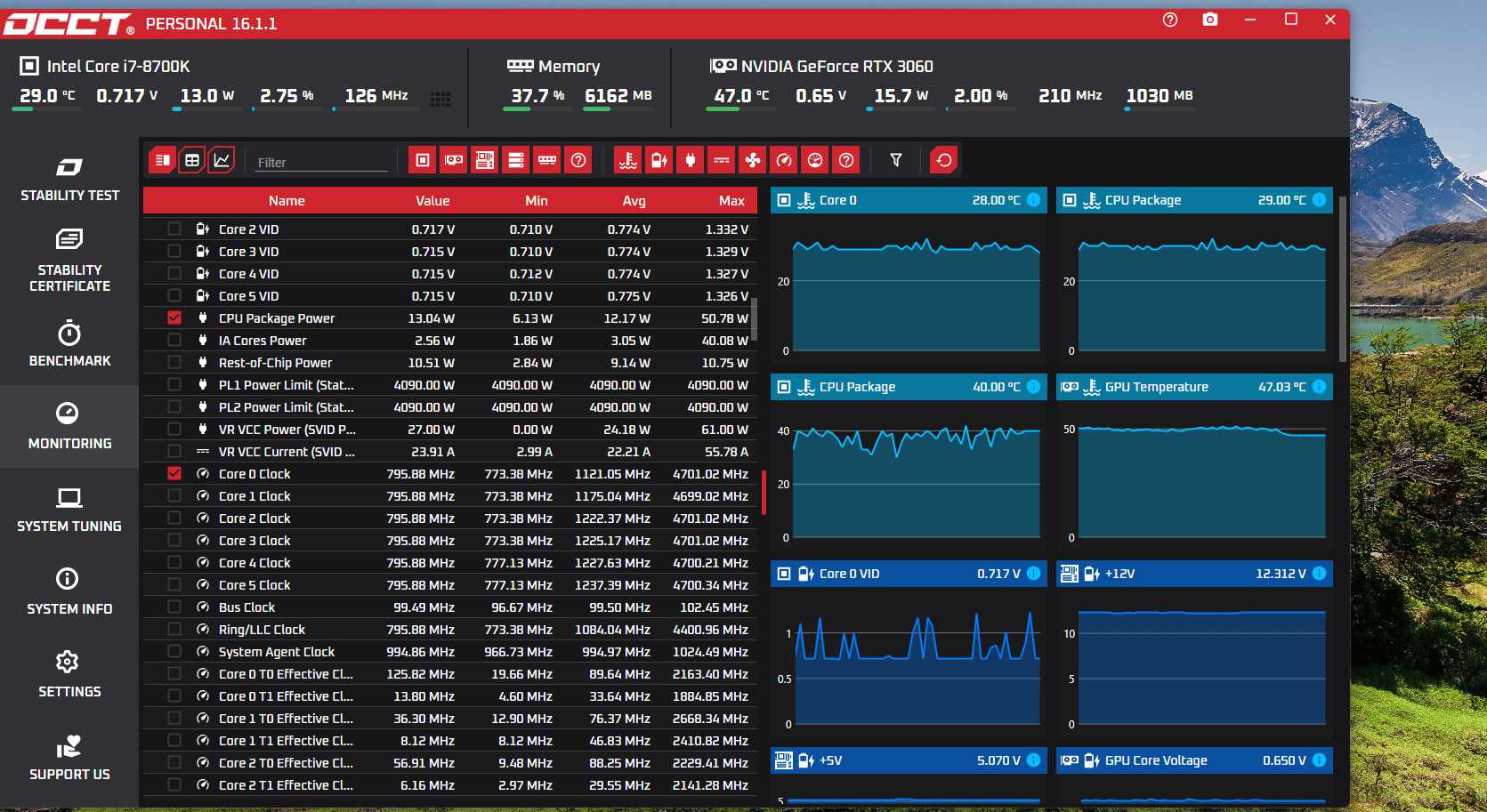Open the Settings section
Viewport: 1487px width, 812px height.
click(x=69, y=675)
